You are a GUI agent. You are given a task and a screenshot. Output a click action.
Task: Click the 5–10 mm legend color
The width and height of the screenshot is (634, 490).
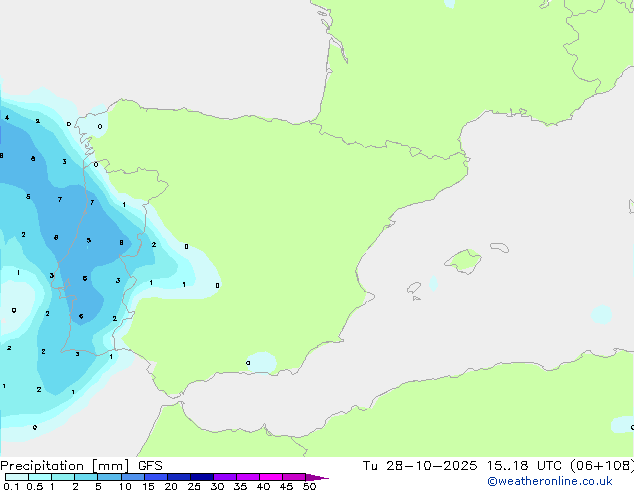pyautogui.click(x=109, y=477)
